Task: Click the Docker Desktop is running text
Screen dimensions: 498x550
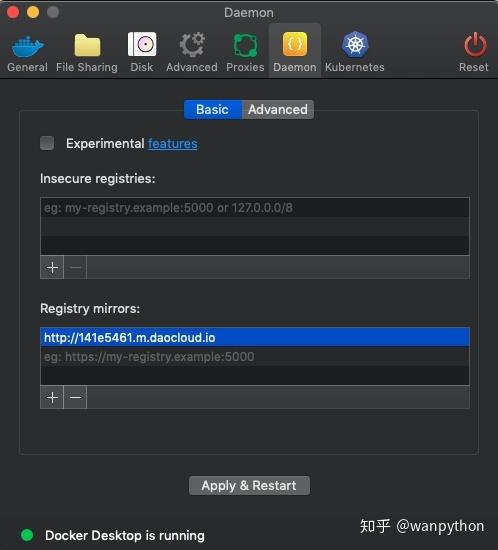Action: tap(125, 536)
